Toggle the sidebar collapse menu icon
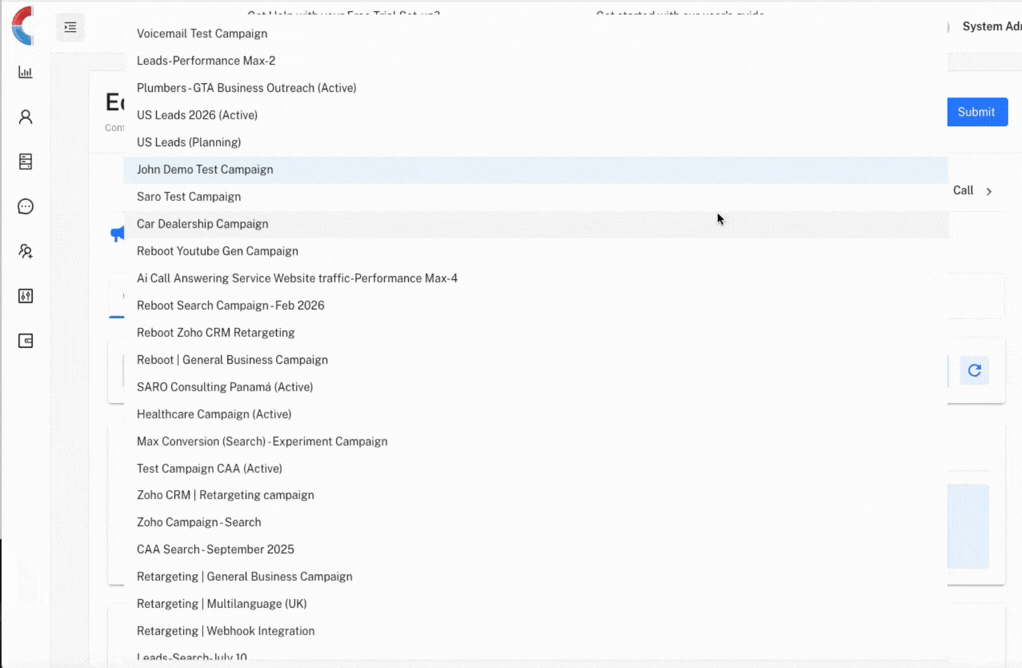1022x668 pixels. (x=70, y=27)
